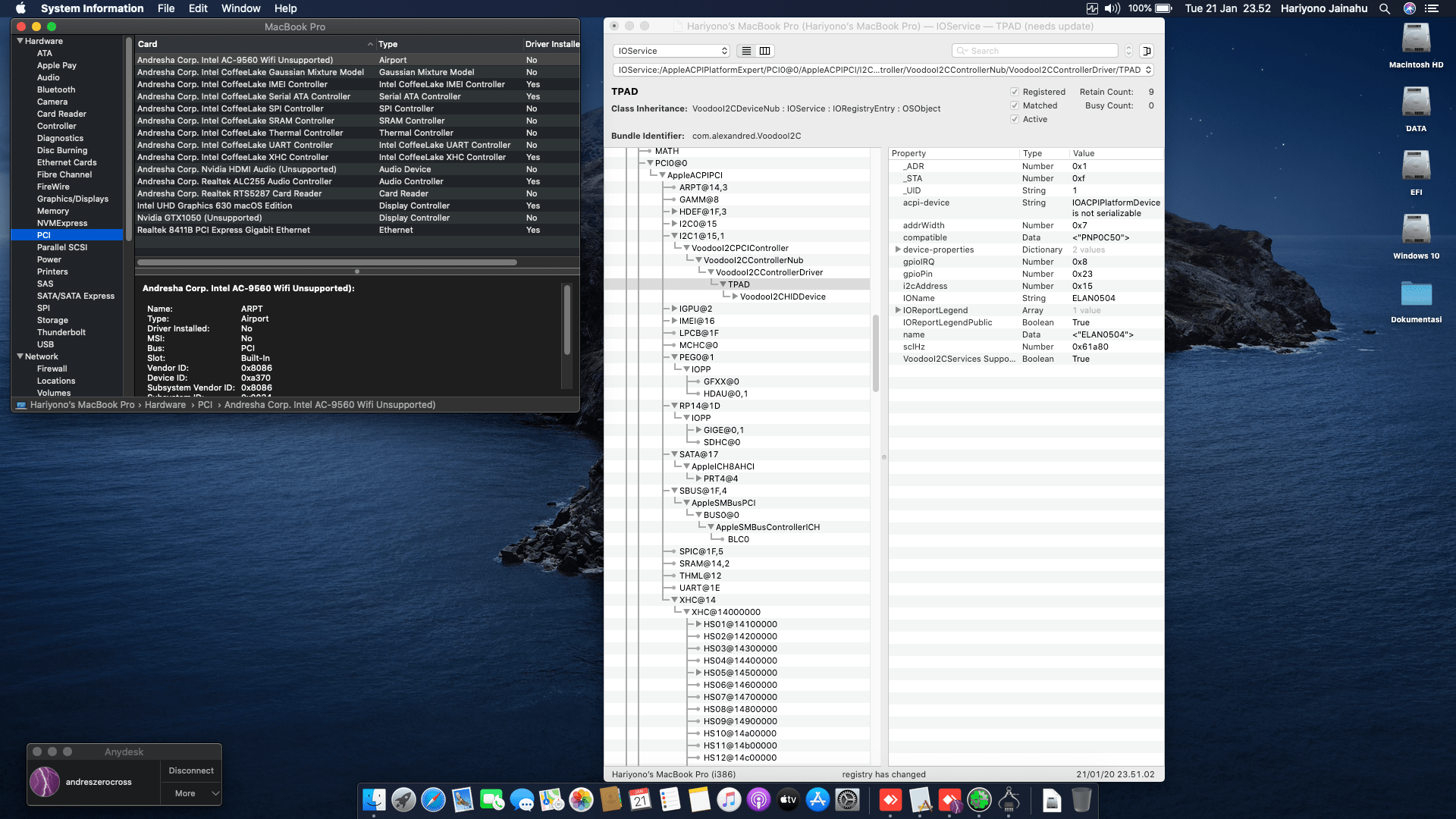This screenshot has height=819, width=1456.
Task: Select Graphics/Displays in the sidebar
Action: point(73,199)
